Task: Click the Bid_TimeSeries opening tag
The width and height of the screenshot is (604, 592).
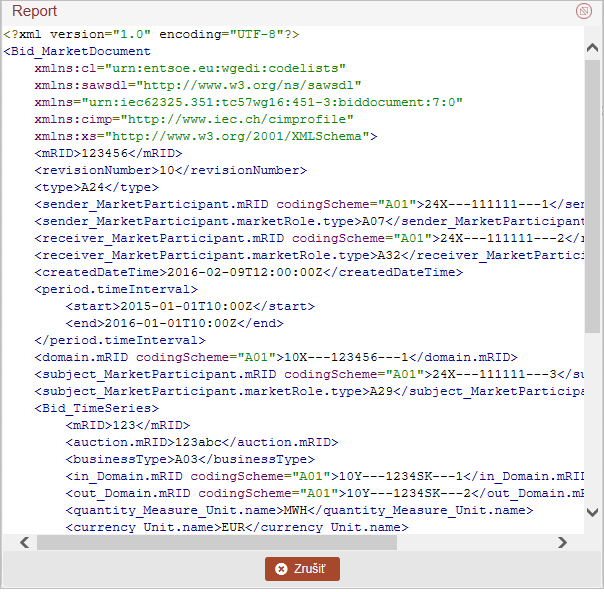Action: [97, 408]
